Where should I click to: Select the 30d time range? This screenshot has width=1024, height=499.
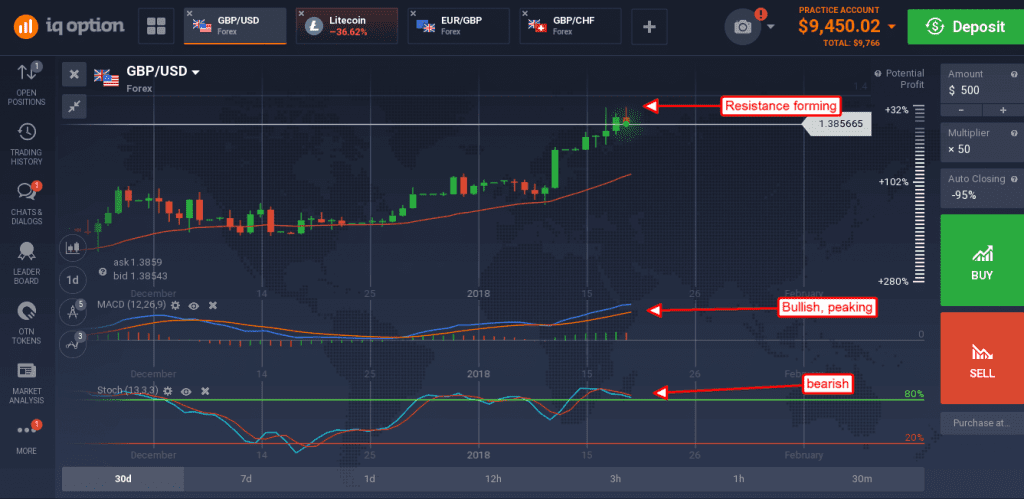(x=123, y=479)
